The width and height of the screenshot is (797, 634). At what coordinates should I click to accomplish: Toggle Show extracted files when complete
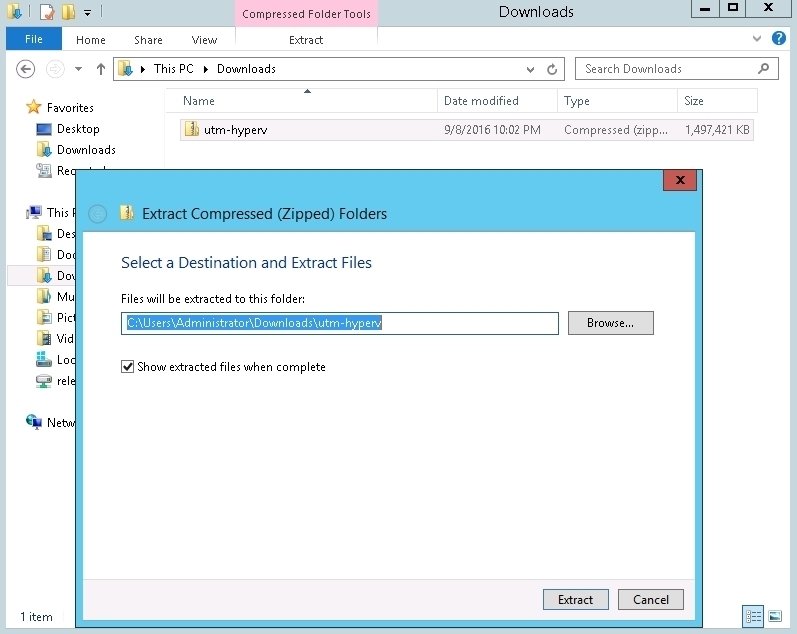coord(127,367)
